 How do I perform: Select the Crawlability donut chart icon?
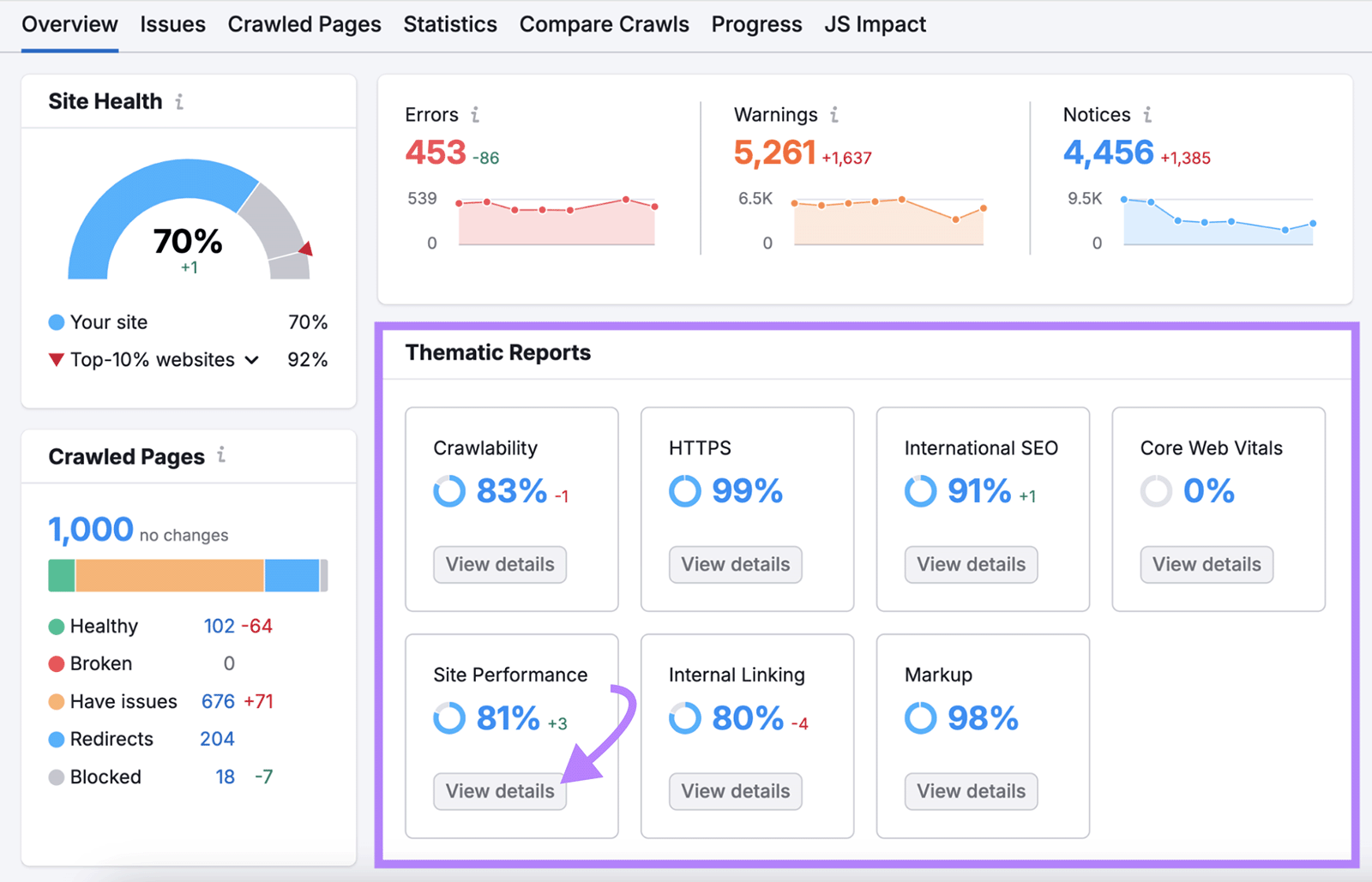449,491
